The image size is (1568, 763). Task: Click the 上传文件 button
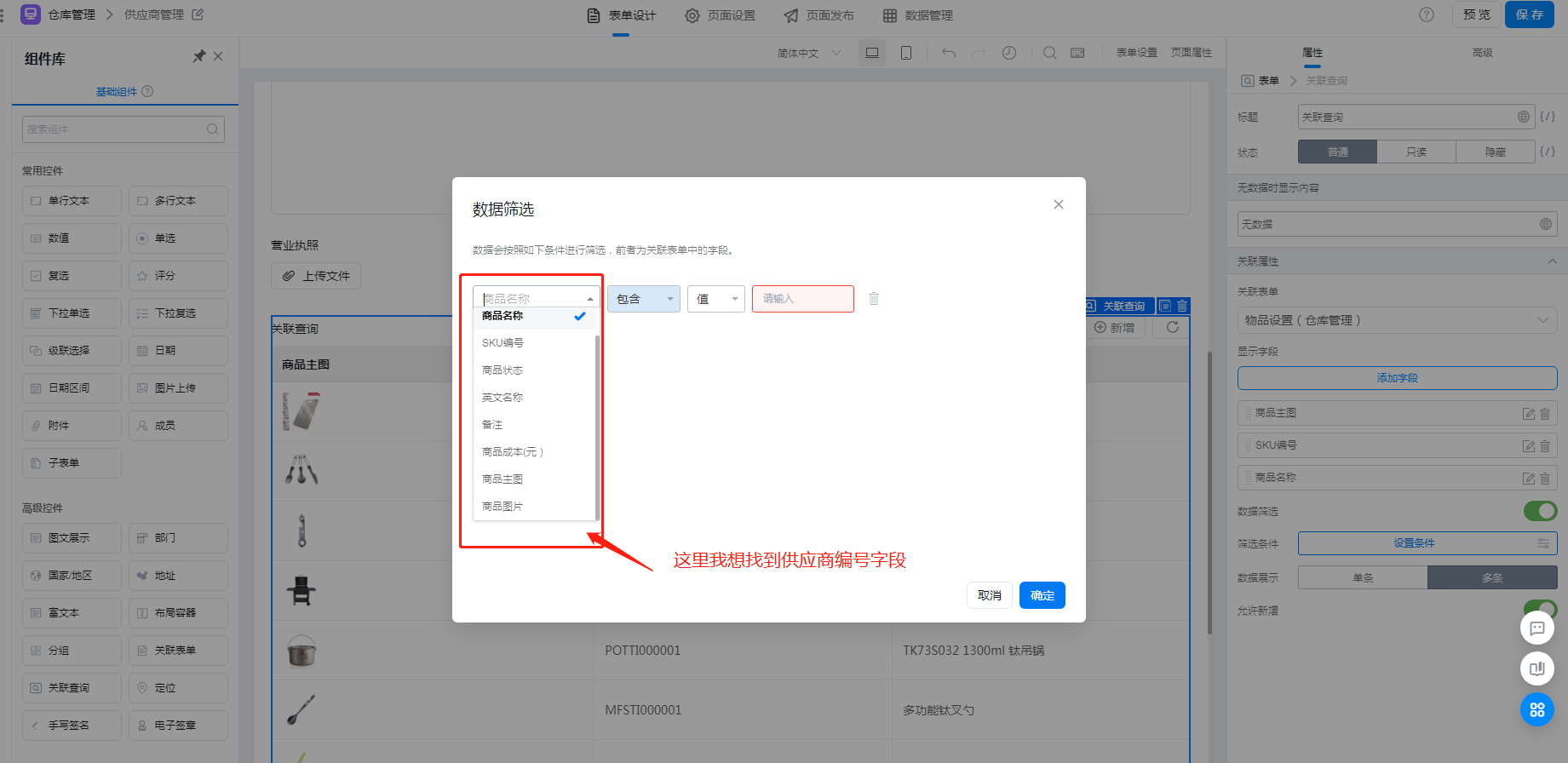[316, 276]
